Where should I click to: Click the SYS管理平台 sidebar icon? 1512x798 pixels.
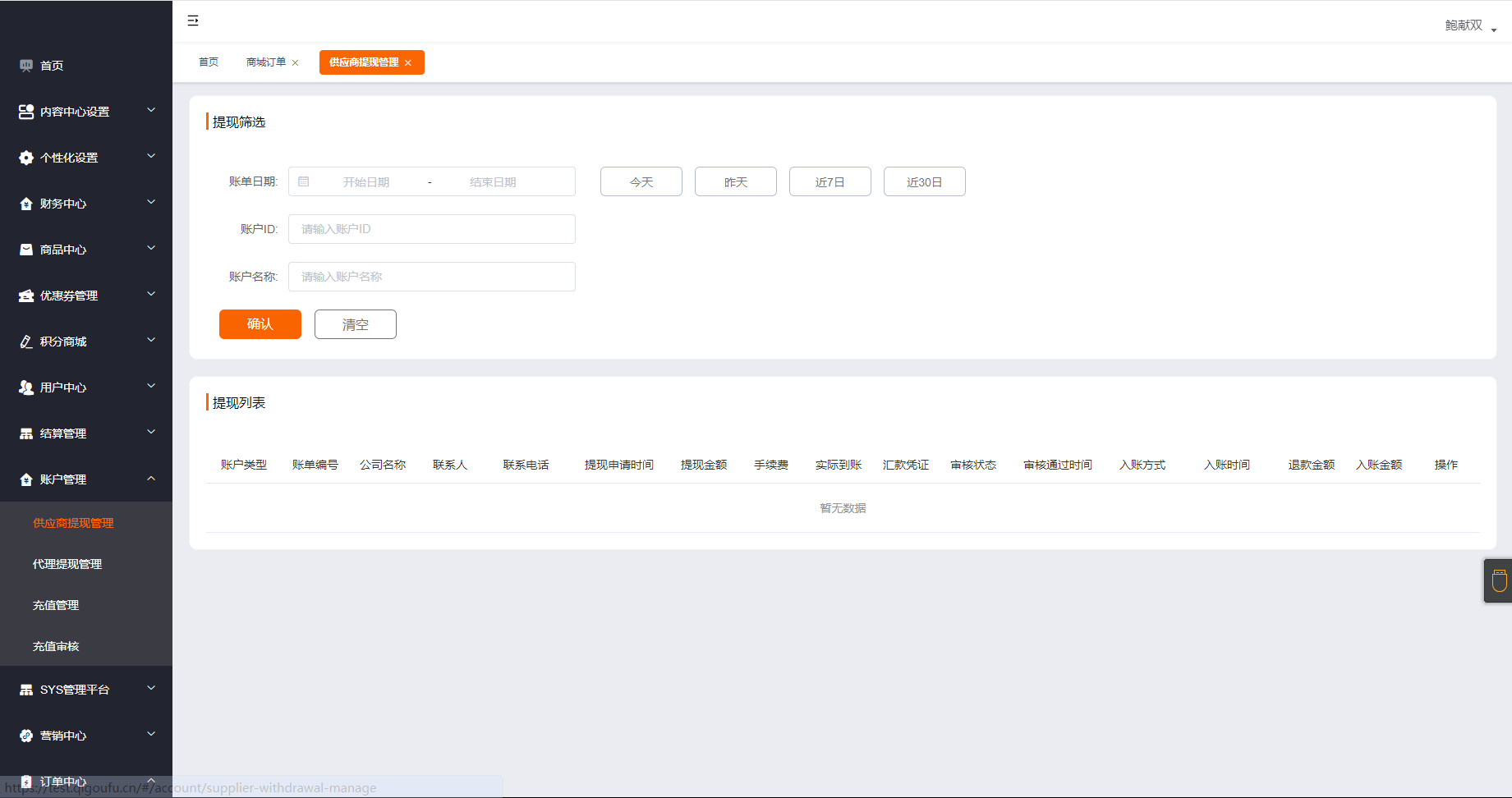(x=26, y=690)
